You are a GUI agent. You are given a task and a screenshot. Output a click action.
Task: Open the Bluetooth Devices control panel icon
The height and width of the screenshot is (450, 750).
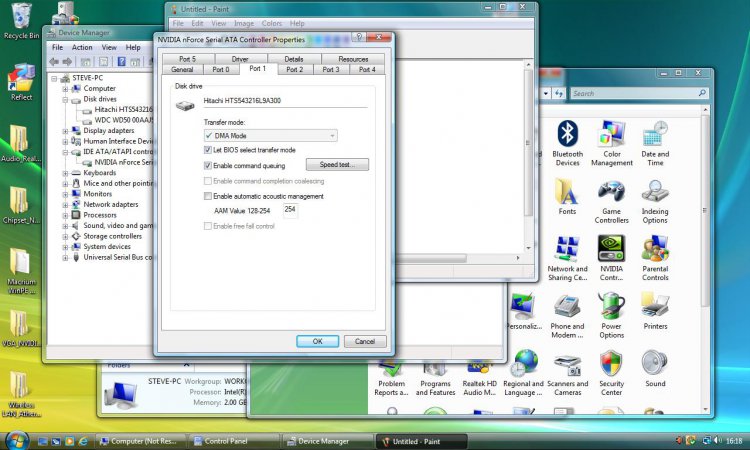[x=567, y=143]
